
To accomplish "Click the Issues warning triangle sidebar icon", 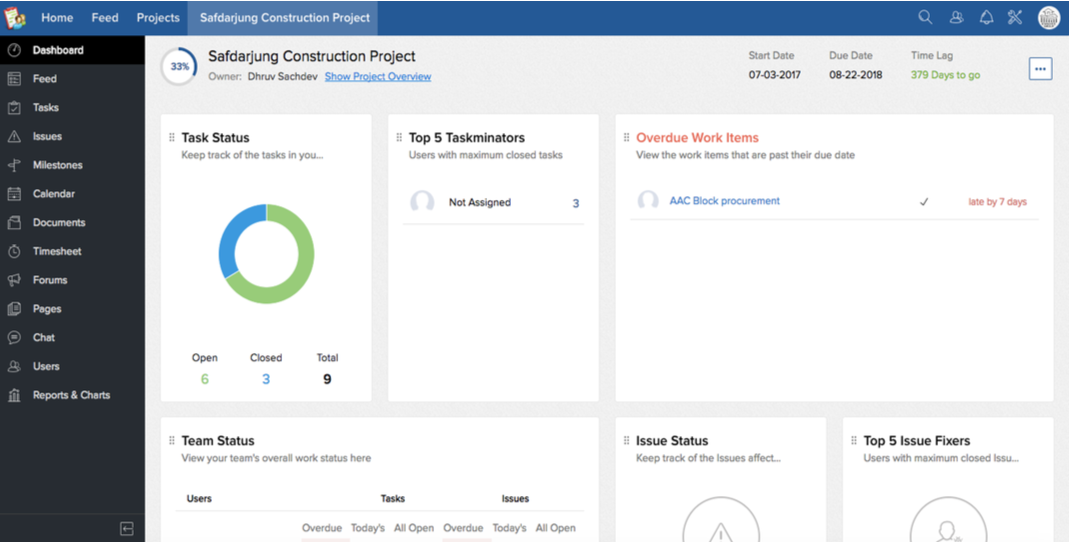I will 14,137.
